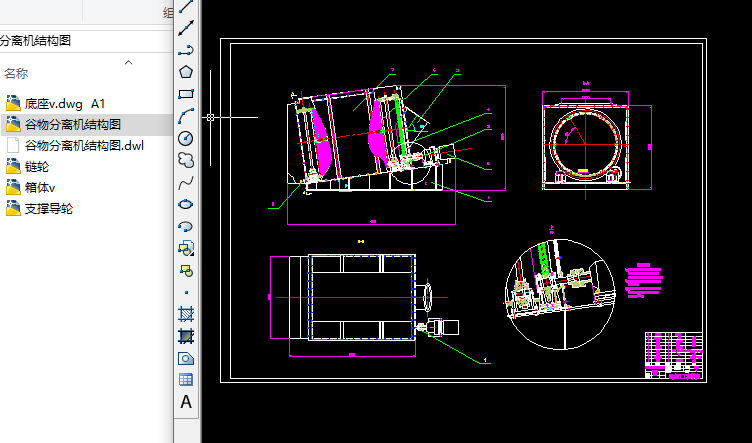
Task: Select the Rectangle tool
Action: (x=186, y=94)
